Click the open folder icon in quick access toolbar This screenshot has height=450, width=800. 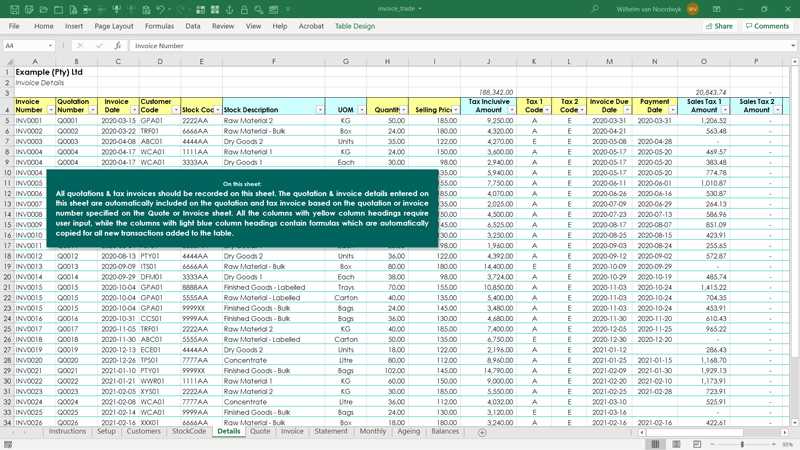point(44,10)
